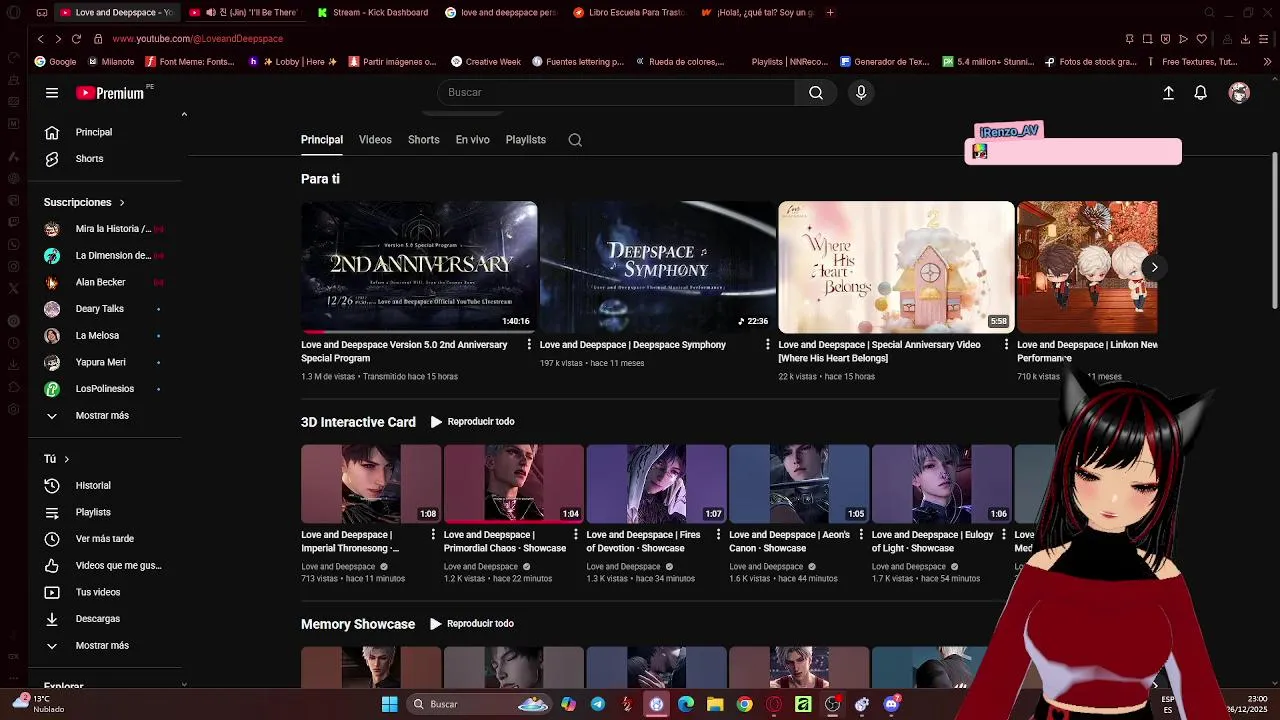Open Where His Heart Belongs thumbnail
This screenshot has height=720, width=1280.
click(x=897, y=267)
